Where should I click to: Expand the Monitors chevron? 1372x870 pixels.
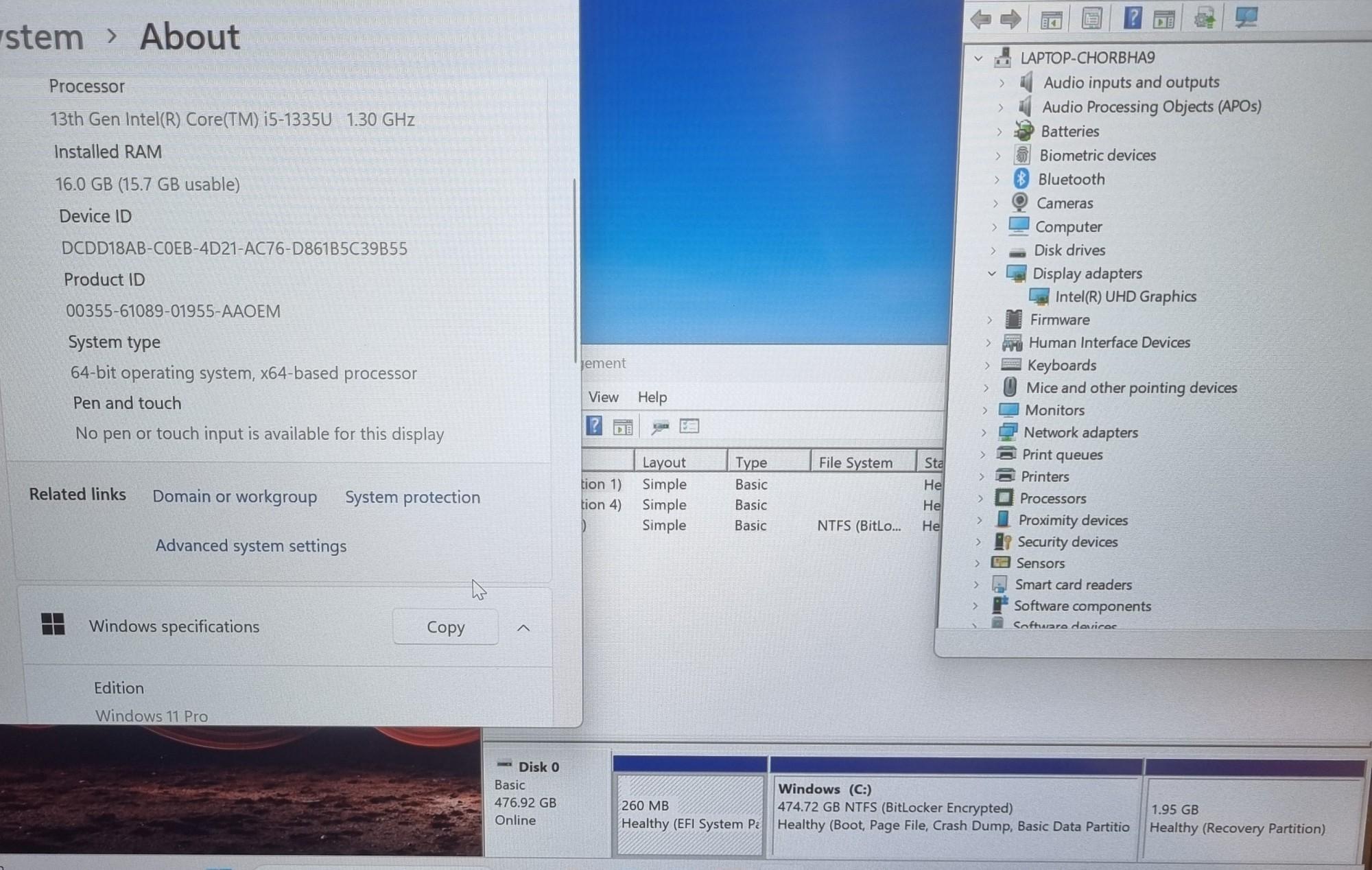click(x=984, y=410)
